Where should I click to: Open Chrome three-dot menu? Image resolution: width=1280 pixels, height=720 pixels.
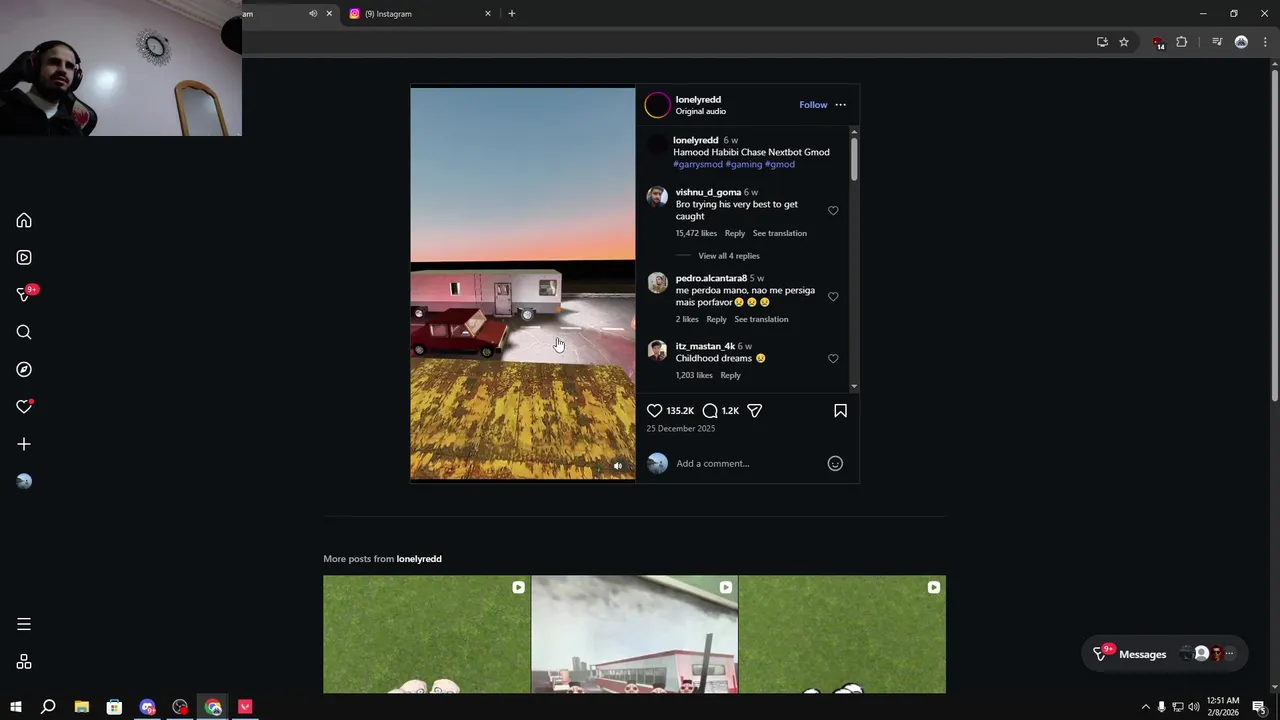[1265, 42]
